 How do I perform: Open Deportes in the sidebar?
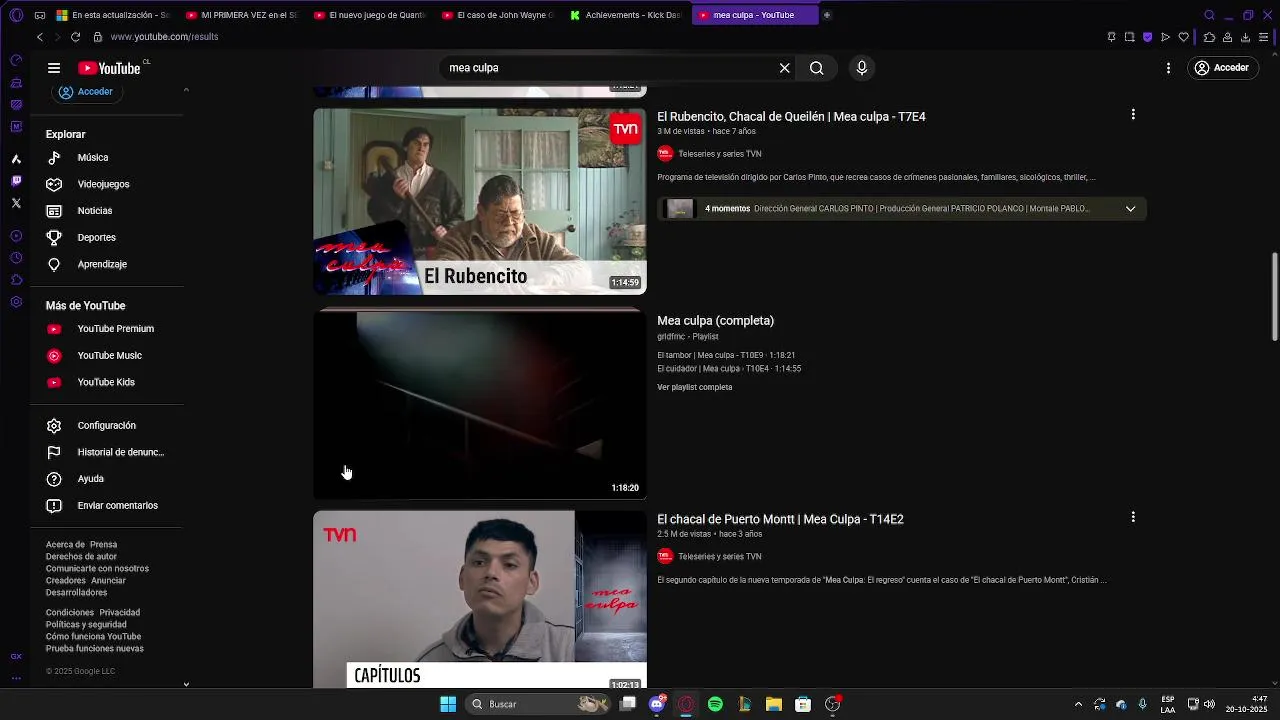click(x=96, y=238)
